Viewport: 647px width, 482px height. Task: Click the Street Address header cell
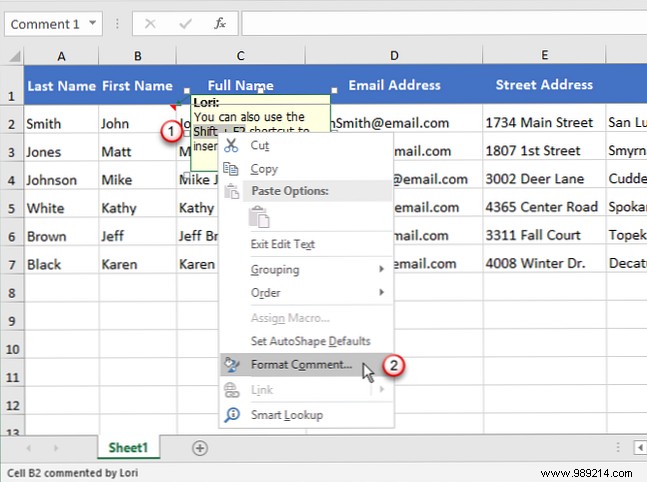[544, 85]
